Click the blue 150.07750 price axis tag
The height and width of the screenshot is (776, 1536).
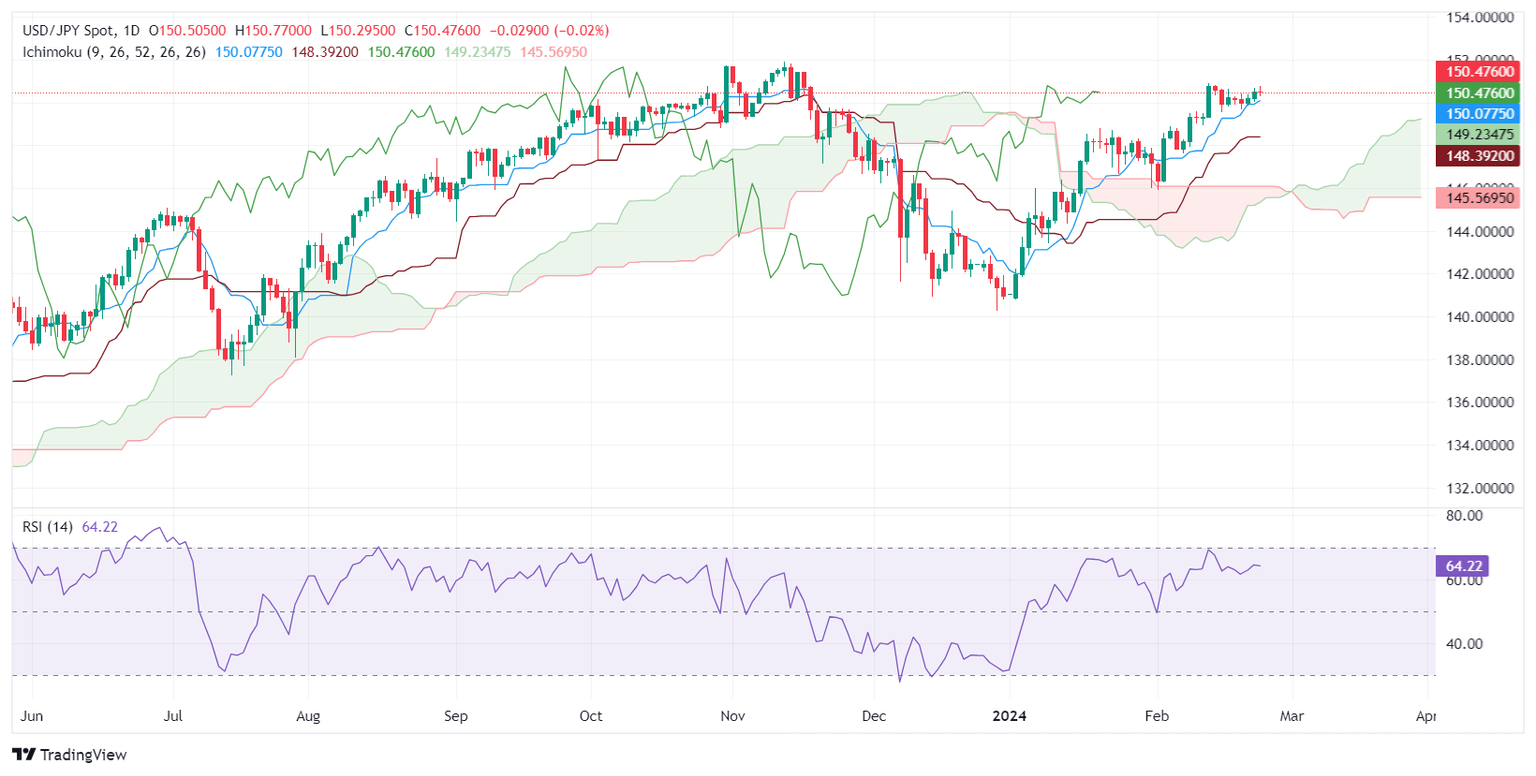pos(1477,114)
